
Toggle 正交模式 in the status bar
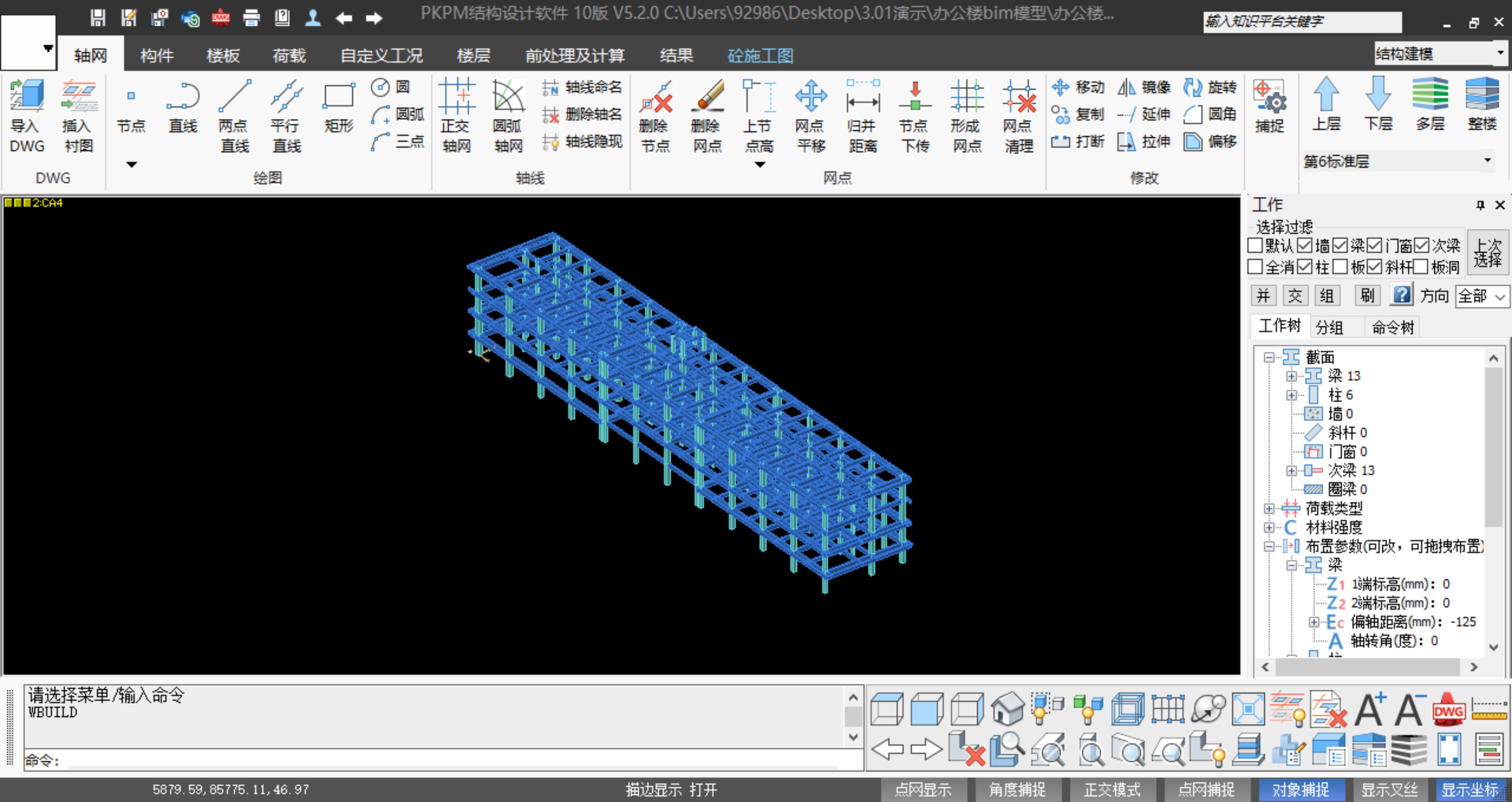click(1111, 789)
